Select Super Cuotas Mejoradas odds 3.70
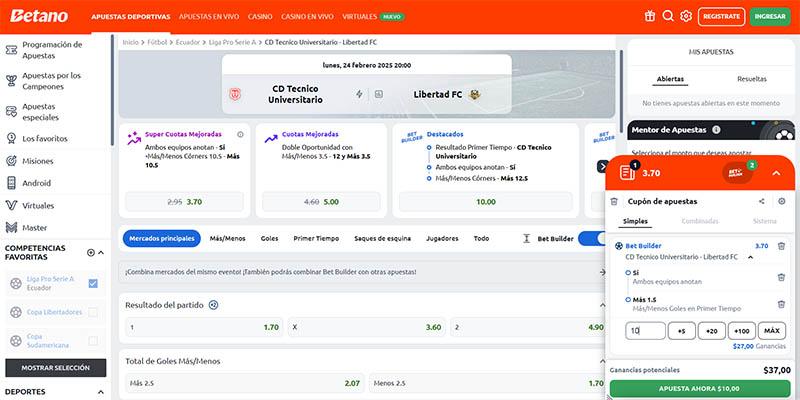Screen dimensions: 800x400 184,202
